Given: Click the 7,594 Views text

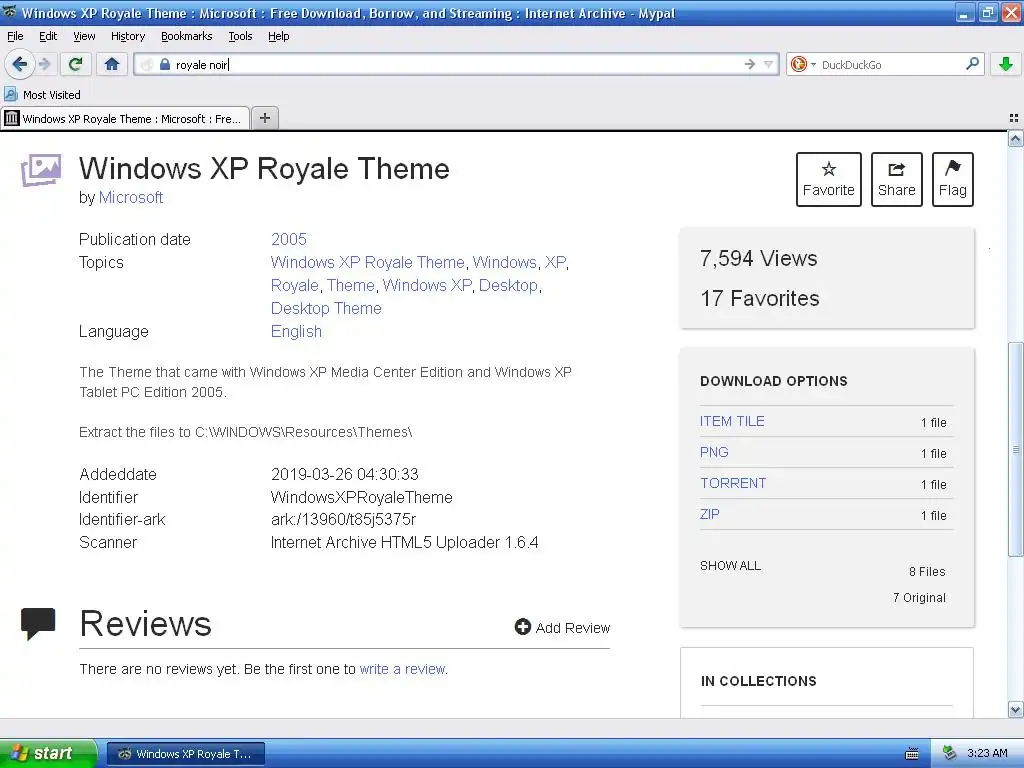Looking at the screenshot, I should click(758, 258).
